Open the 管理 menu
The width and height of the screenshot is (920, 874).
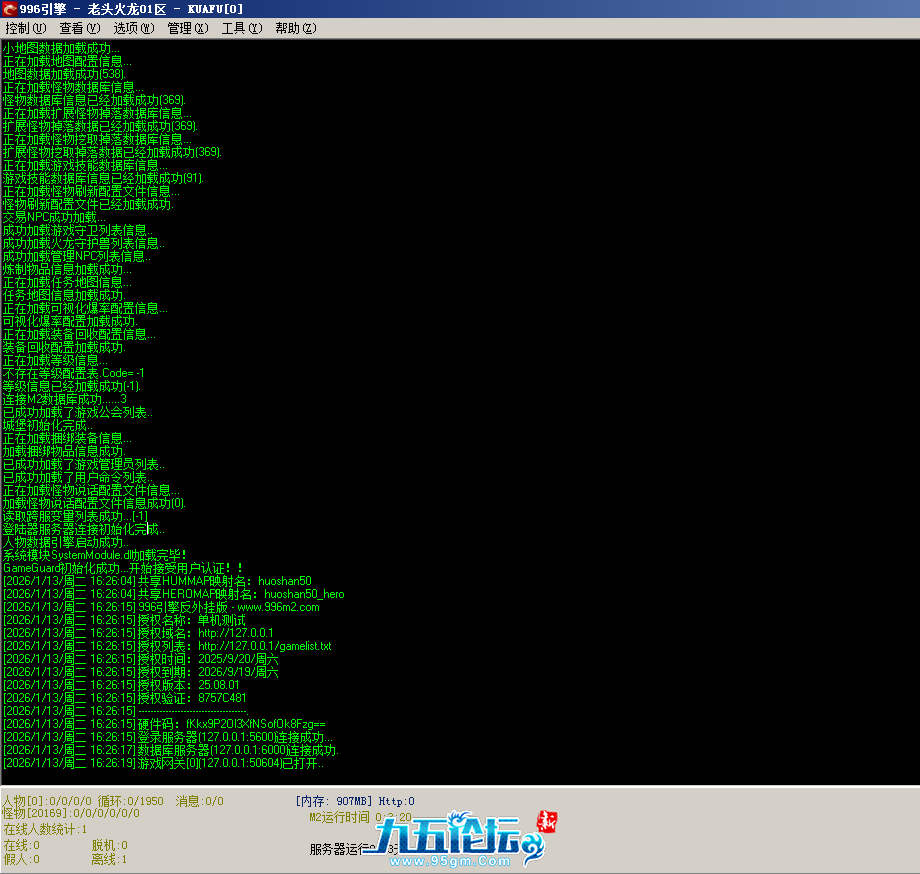click(187, 28)
